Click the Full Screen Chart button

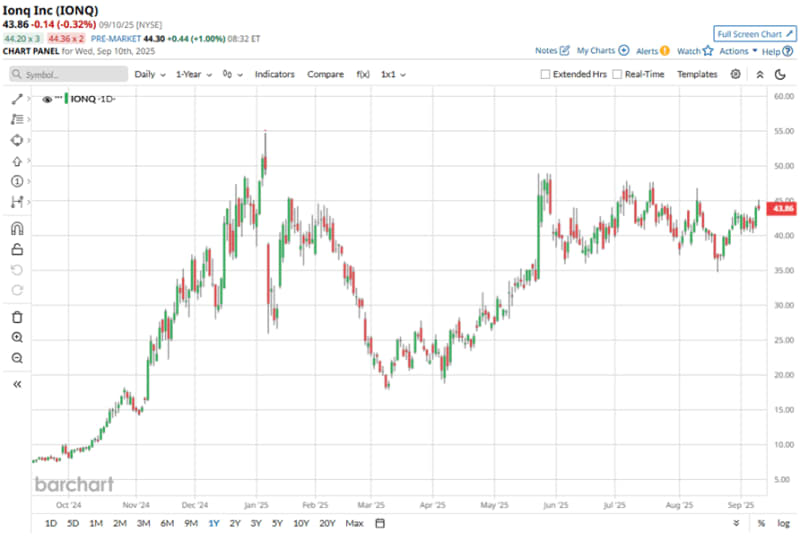click(x=755, y=33)
